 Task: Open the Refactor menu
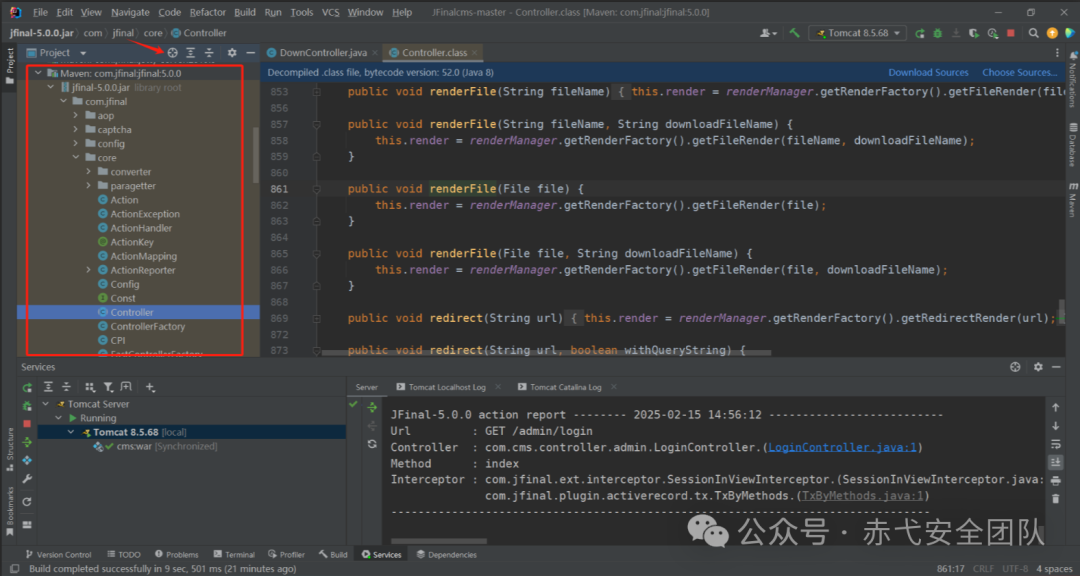pyautogui.click(x=207, y=12)
